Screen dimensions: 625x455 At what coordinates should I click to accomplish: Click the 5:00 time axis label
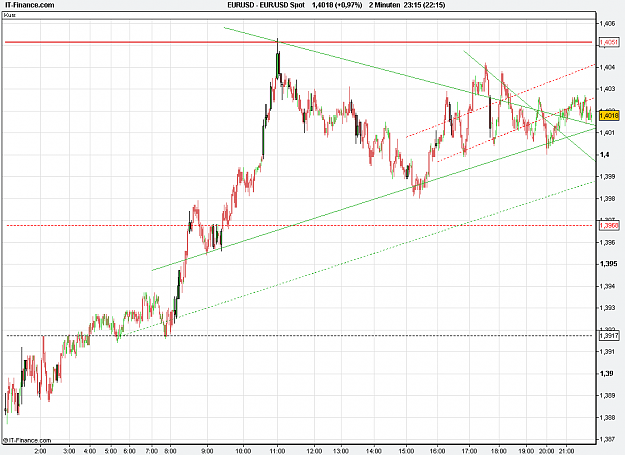[111, 451]
